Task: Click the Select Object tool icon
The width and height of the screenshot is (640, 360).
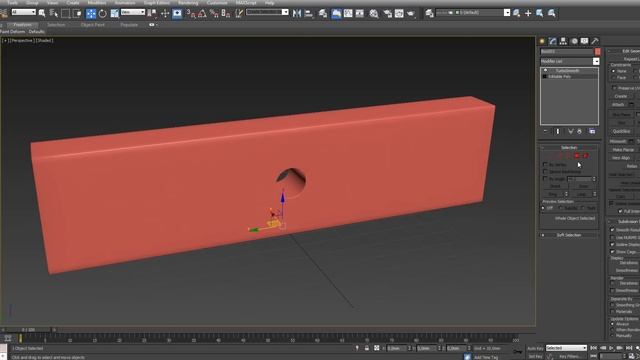Action: [42, 13]
